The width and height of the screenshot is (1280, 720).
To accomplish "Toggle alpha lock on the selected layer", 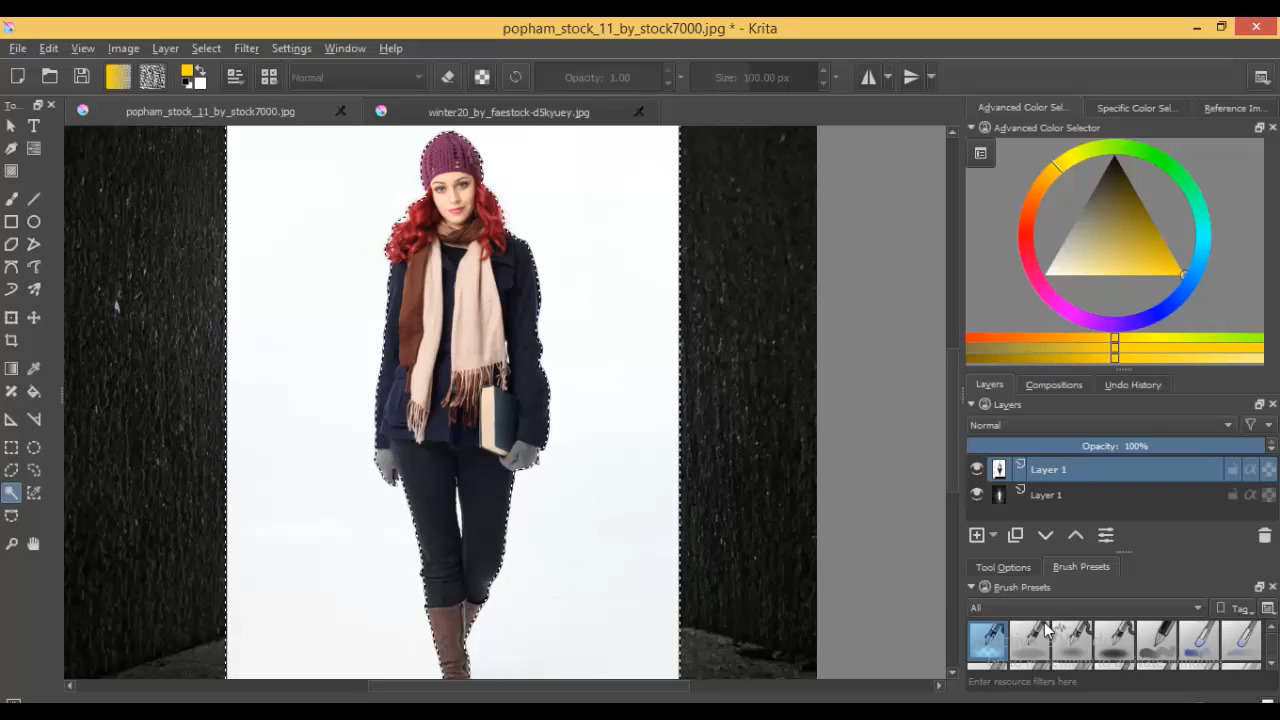I will click(1268, 469).
